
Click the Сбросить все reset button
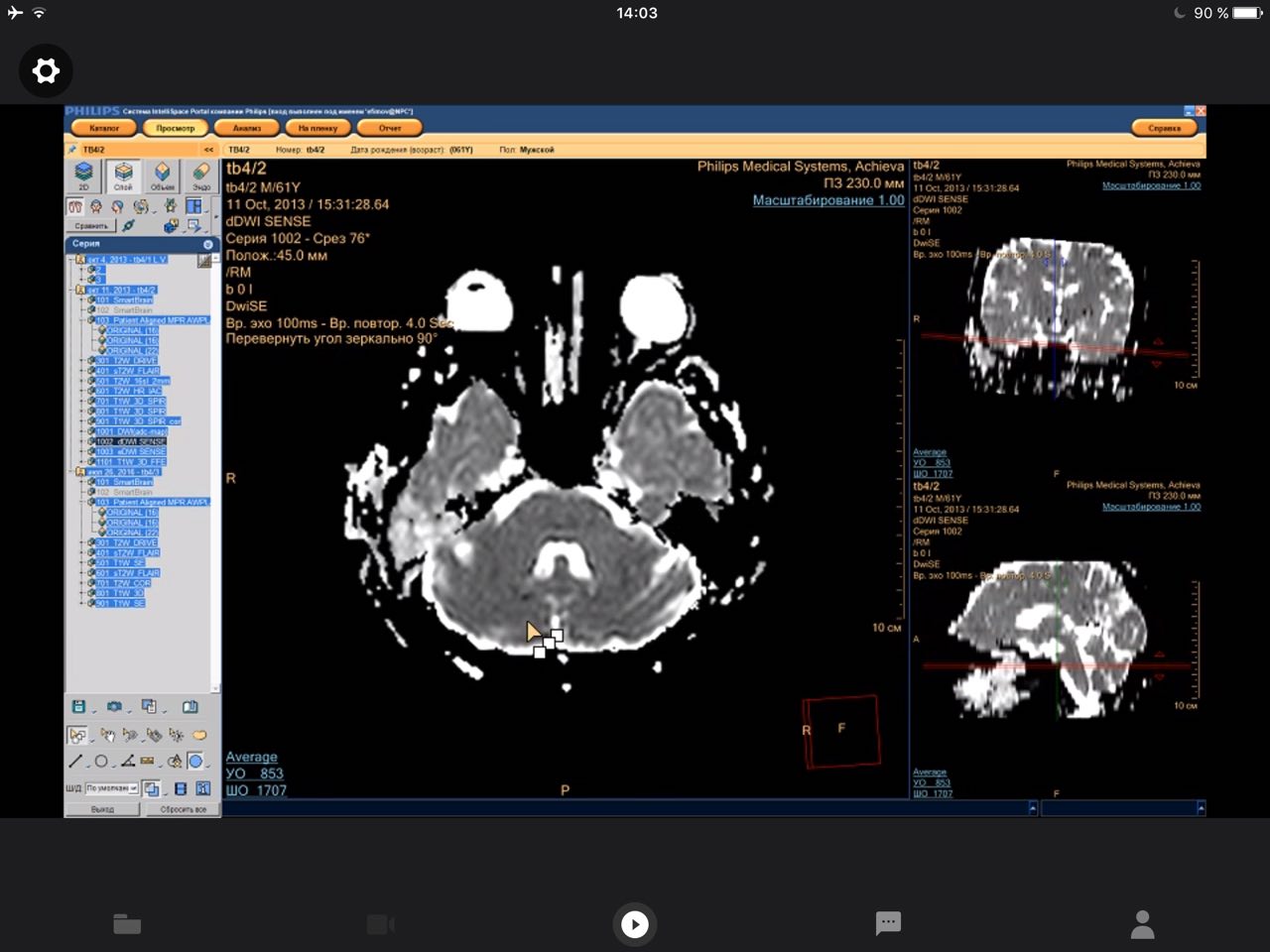pyautogui.click(x=183, y=809)
